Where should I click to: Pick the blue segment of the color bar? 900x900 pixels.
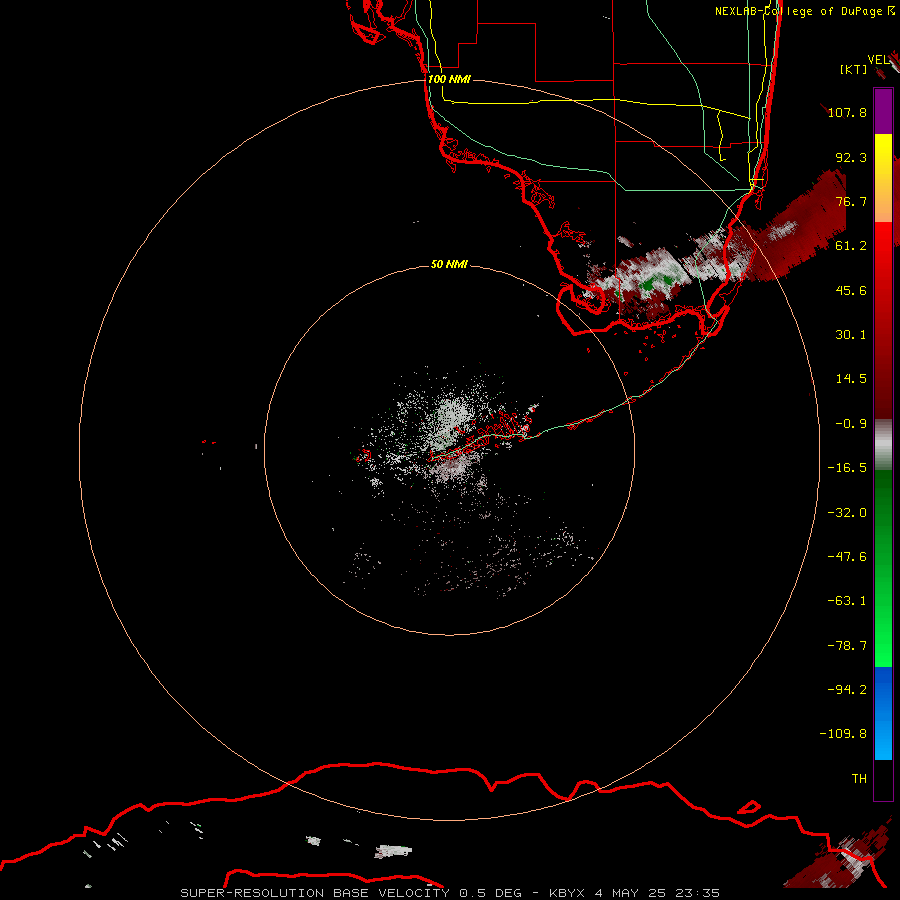tap(883, 713)
